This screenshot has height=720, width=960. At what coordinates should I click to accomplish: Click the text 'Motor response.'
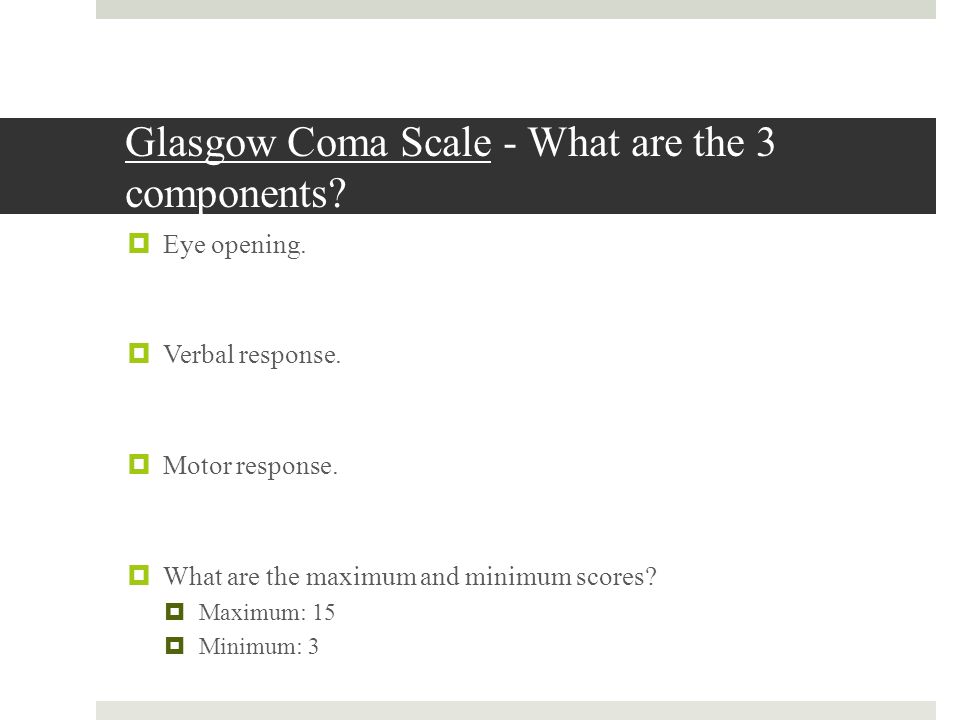click(x=250, y=466)
